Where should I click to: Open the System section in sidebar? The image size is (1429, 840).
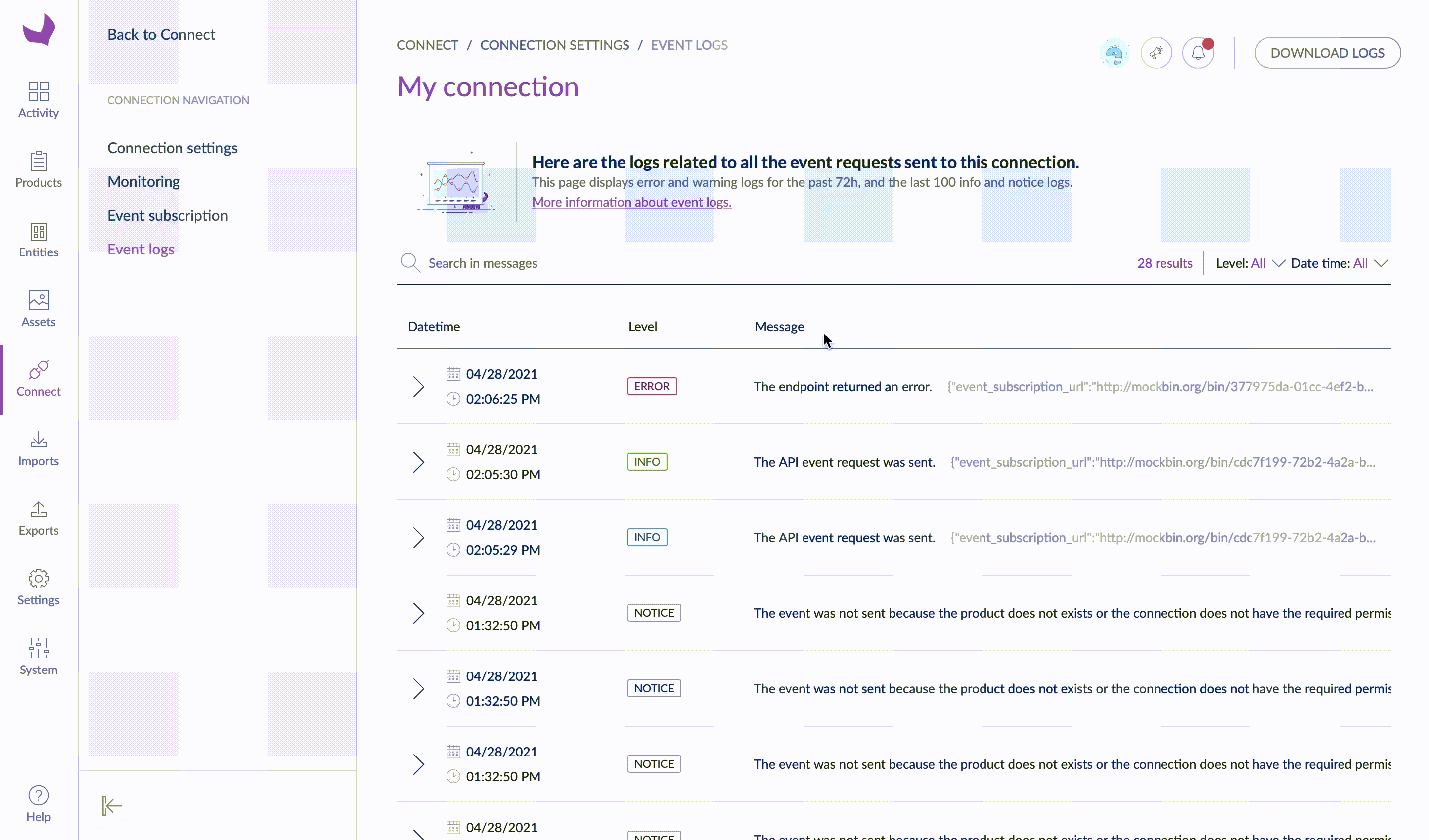[x=38, y=657]
